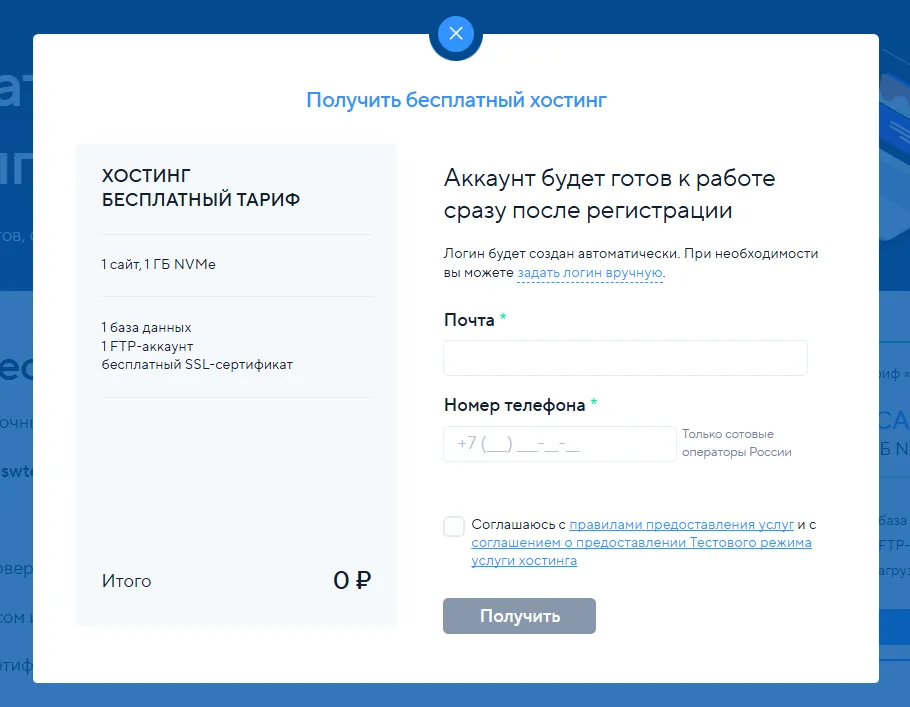The height and width of the screenshot is (707, 910).
Task: Click the 'Получить бесплатный хостинг' title
Action: pyautogui.click(x=456, y=100)
